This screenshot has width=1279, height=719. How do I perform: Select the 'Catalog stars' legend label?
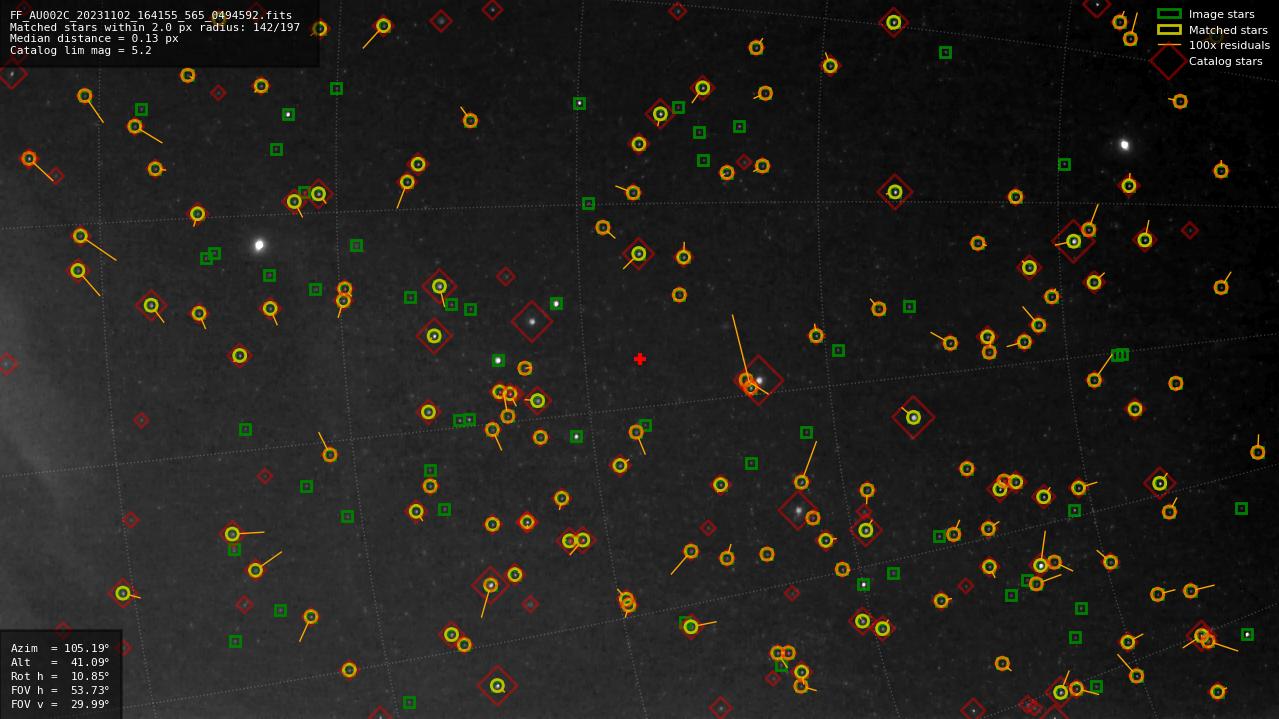1225,61
